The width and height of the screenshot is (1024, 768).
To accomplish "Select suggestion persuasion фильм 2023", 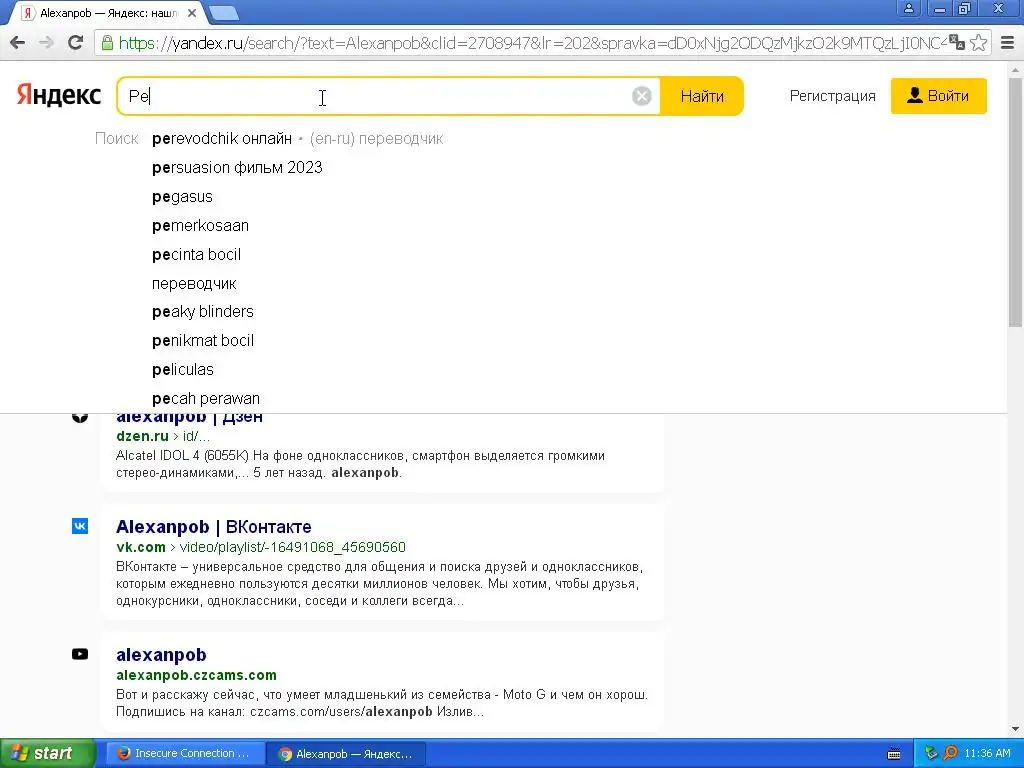I will [x=237, y=168].
